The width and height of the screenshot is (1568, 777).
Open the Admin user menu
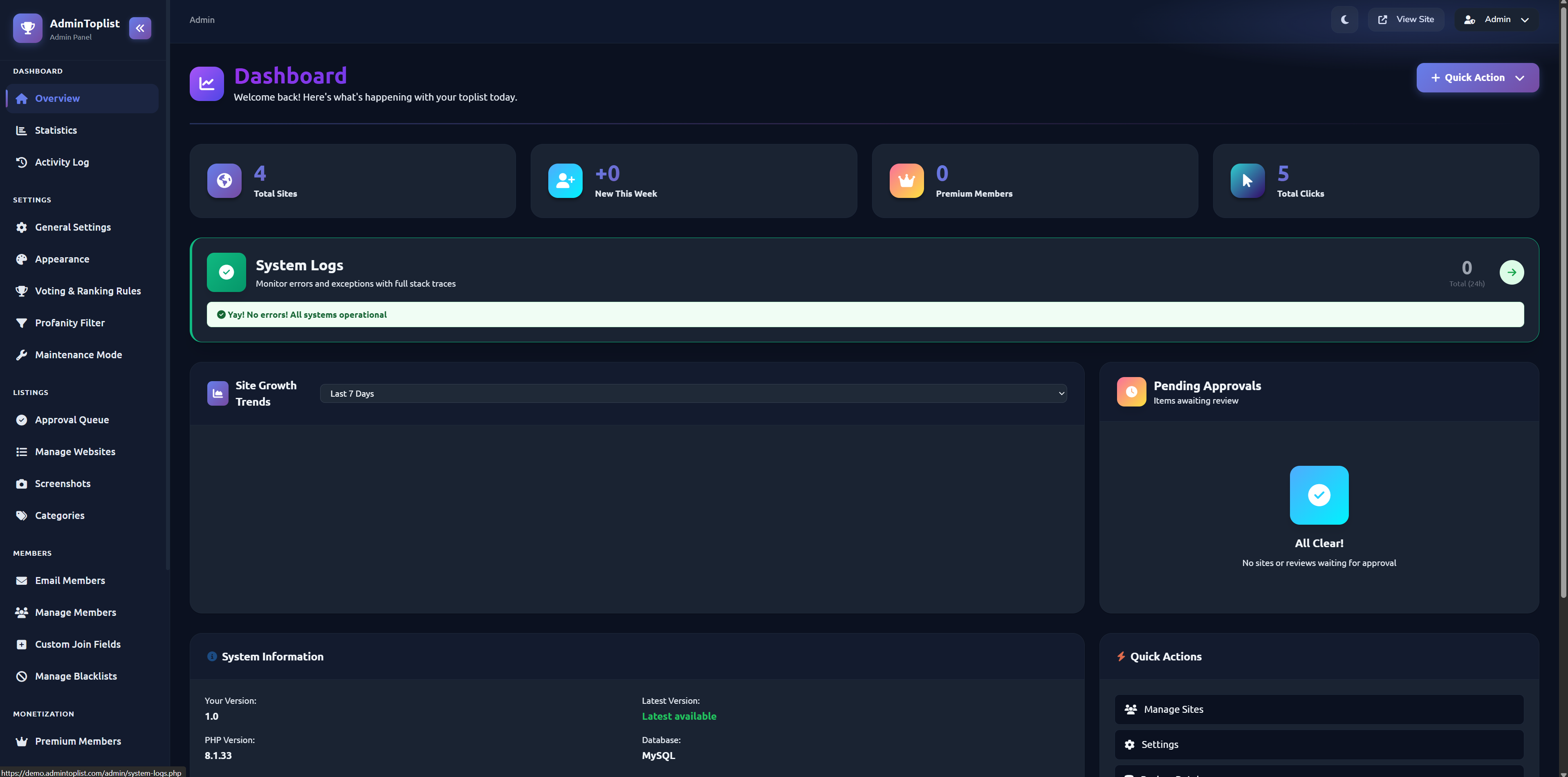coord(1496,20)
